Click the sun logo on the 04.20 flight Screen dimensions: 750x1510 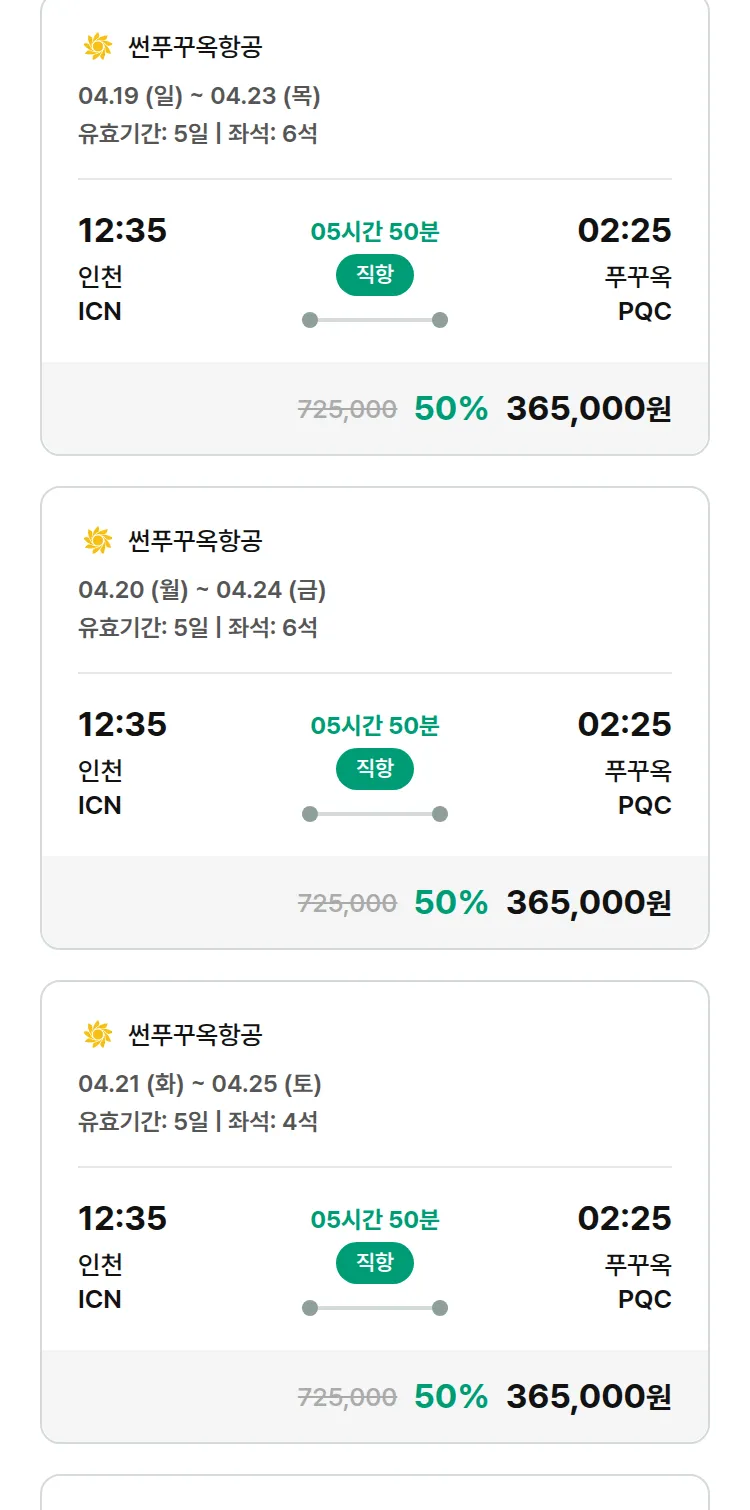coord(97,541)
